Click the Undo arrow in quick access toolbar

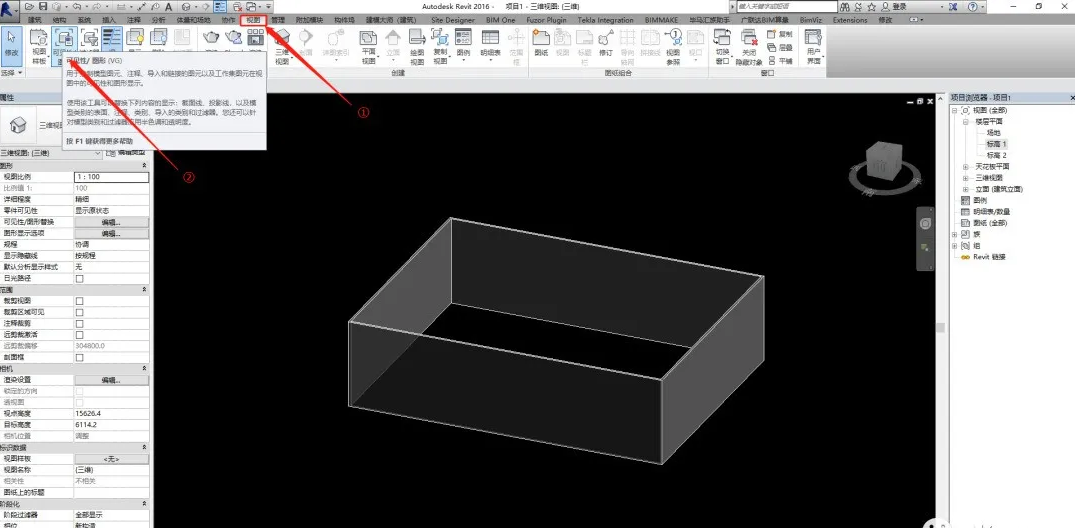point(77,6)
